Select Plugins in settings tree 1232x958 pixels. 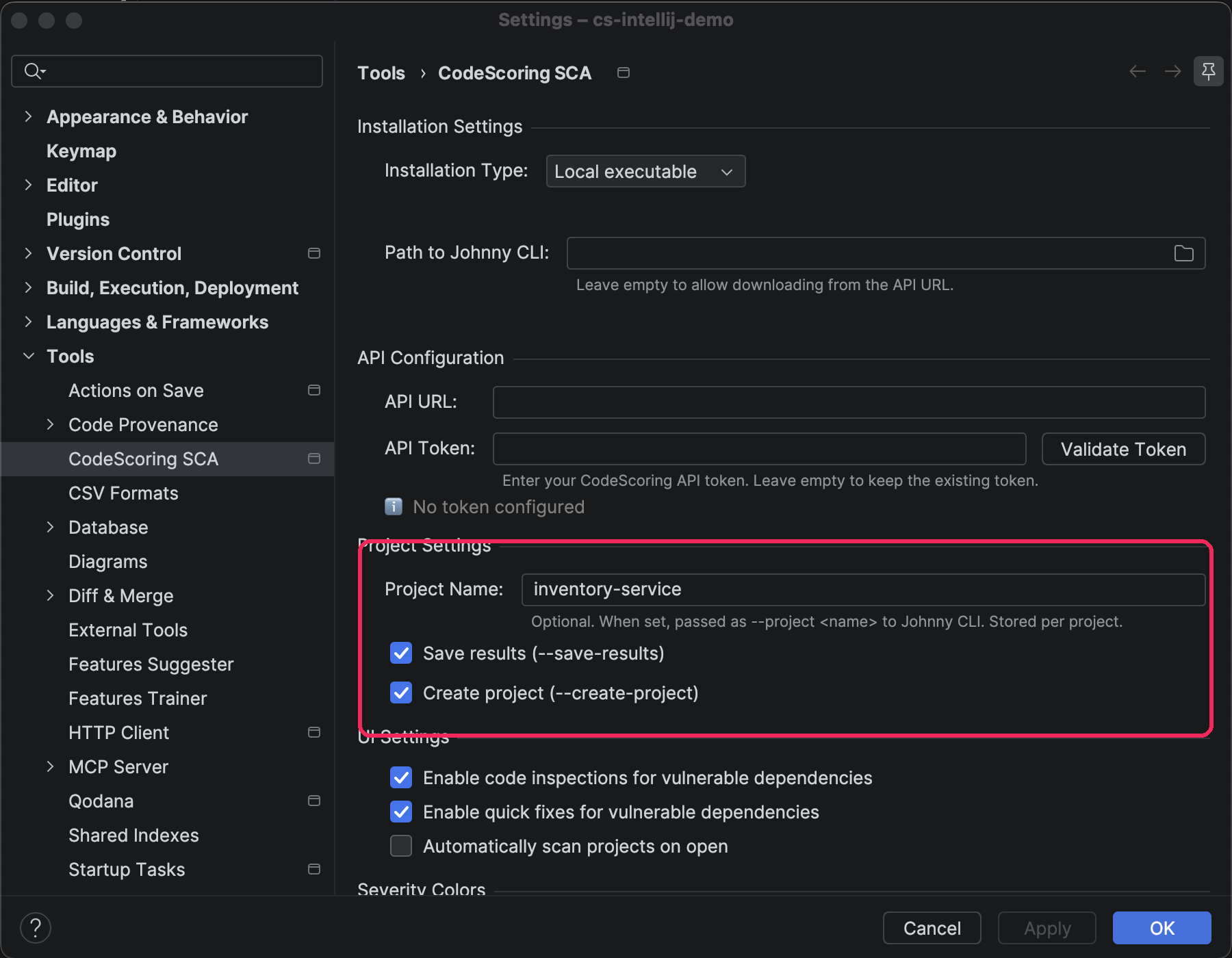(x=78, y=219)
